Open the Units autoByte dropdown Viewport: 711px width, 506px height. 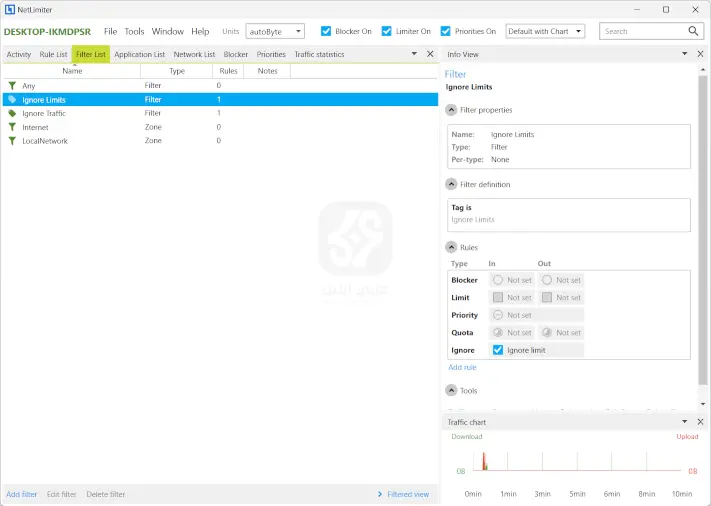[x=275, y=31]
